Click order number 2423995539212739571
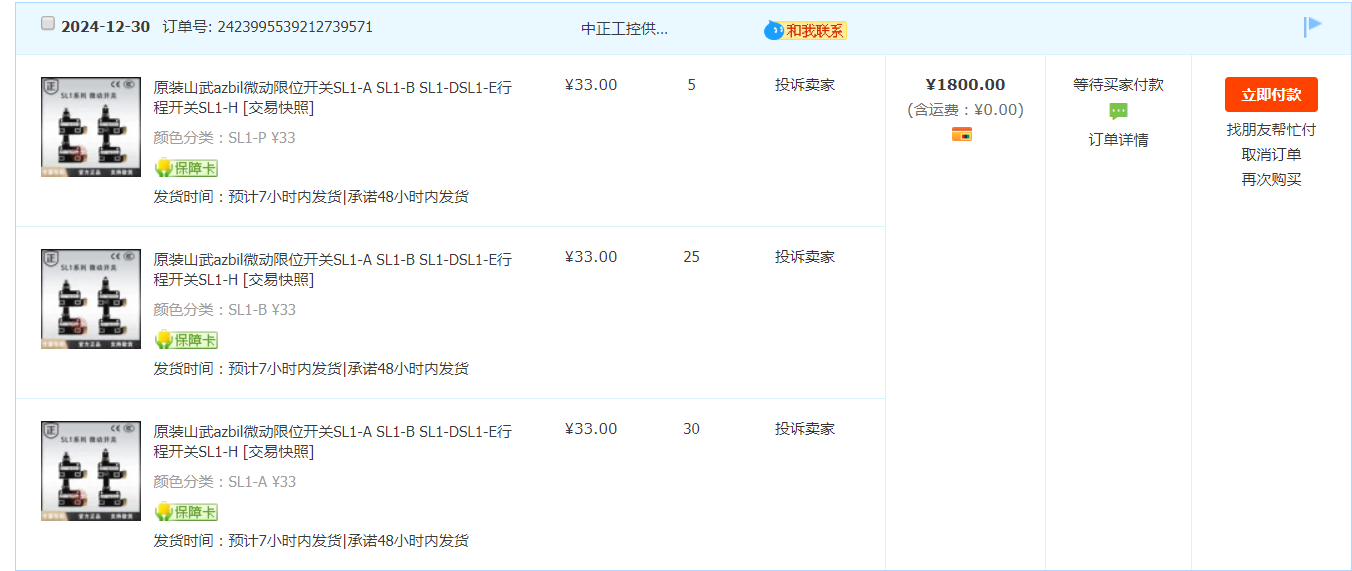This screenshot has width=1352, height=571. [x=295, y=27]
